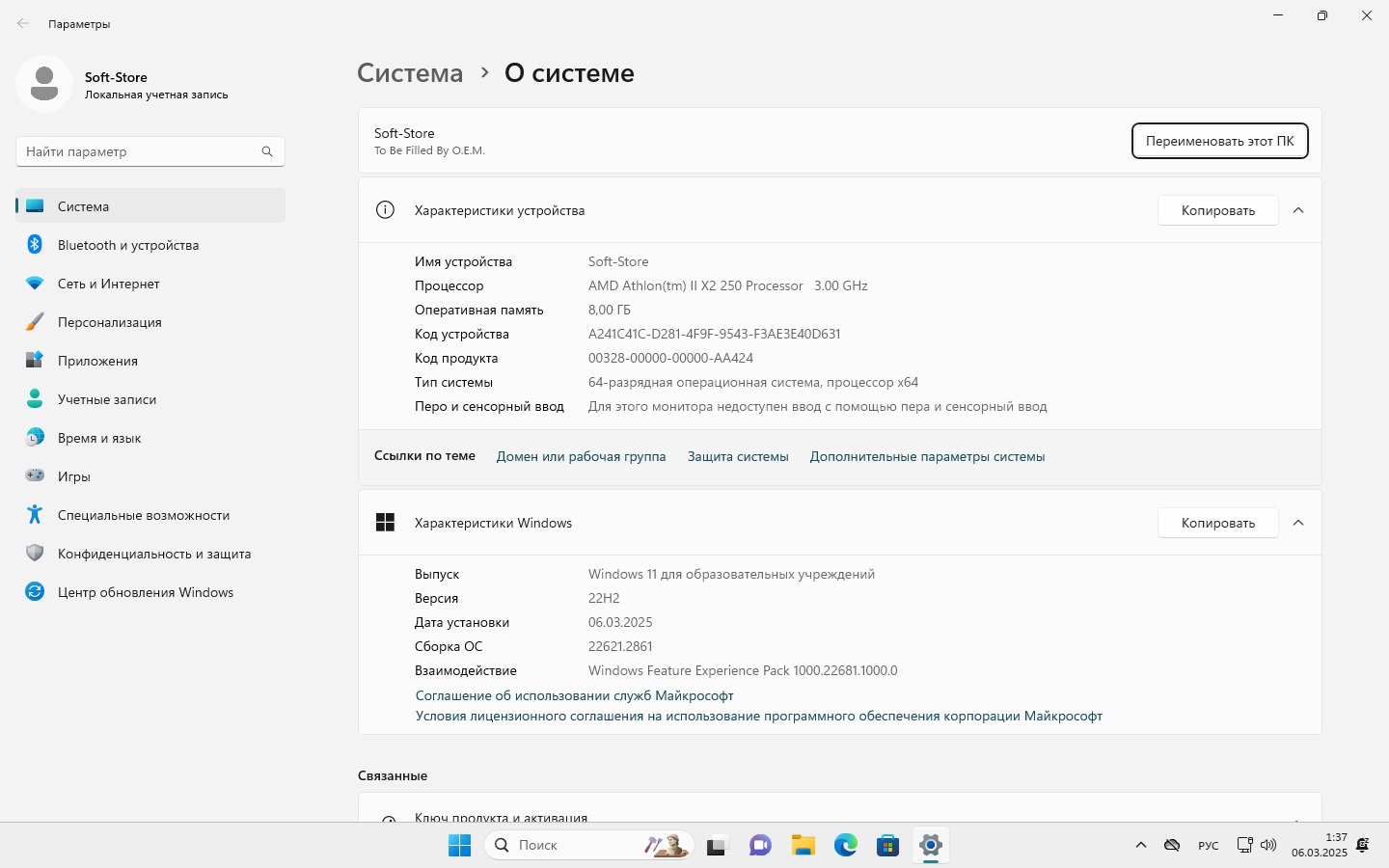The width and height of the screenshot is (1389, 868).
Task: Click product code 00328-00000-00000-AA424
Action: [x=670, y=358]
